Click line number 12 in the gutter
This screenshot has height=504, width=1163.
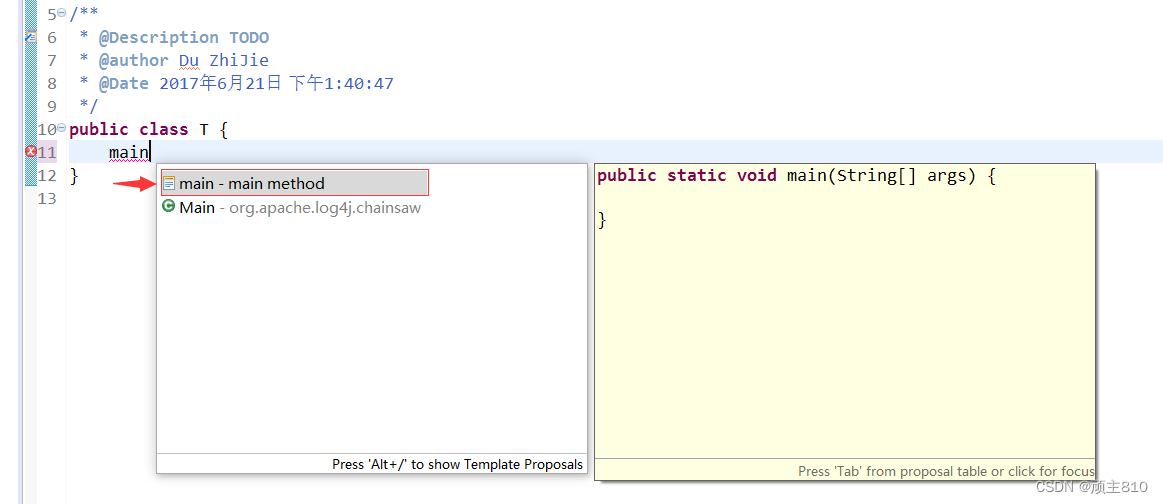[47, 176]
